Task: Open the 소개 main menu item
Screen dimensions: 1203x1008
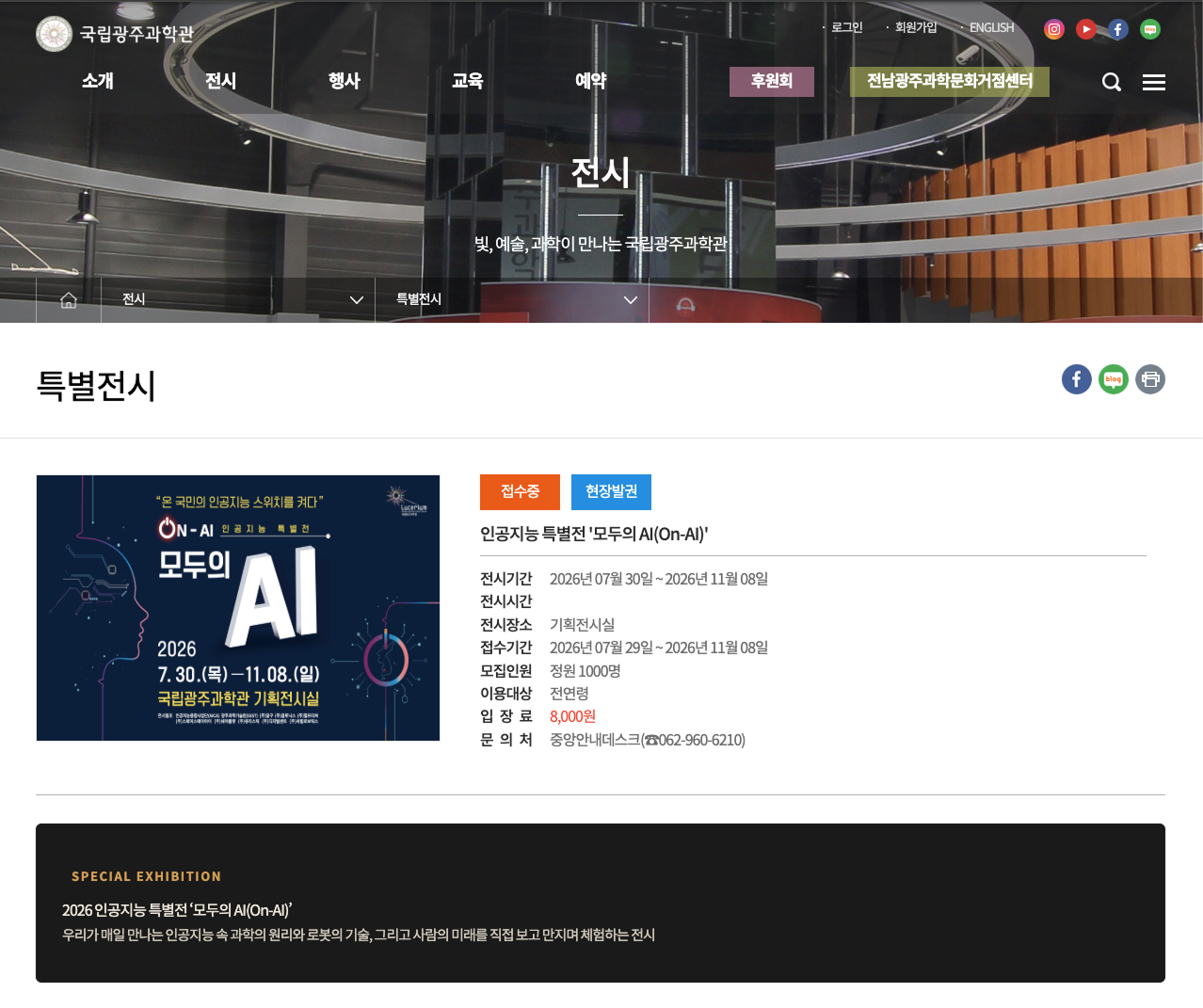Action: pos(98,81)
